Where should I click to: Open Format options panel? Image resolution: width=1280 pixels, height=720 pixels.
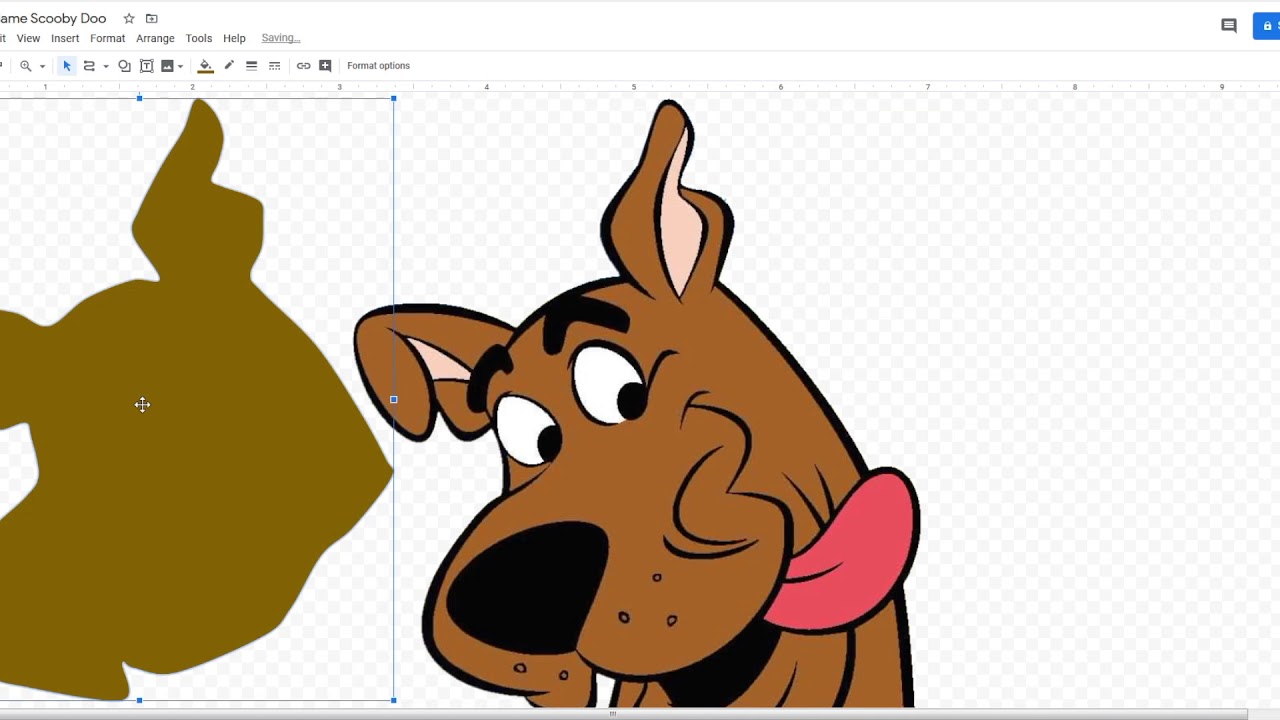pos(378,66)
